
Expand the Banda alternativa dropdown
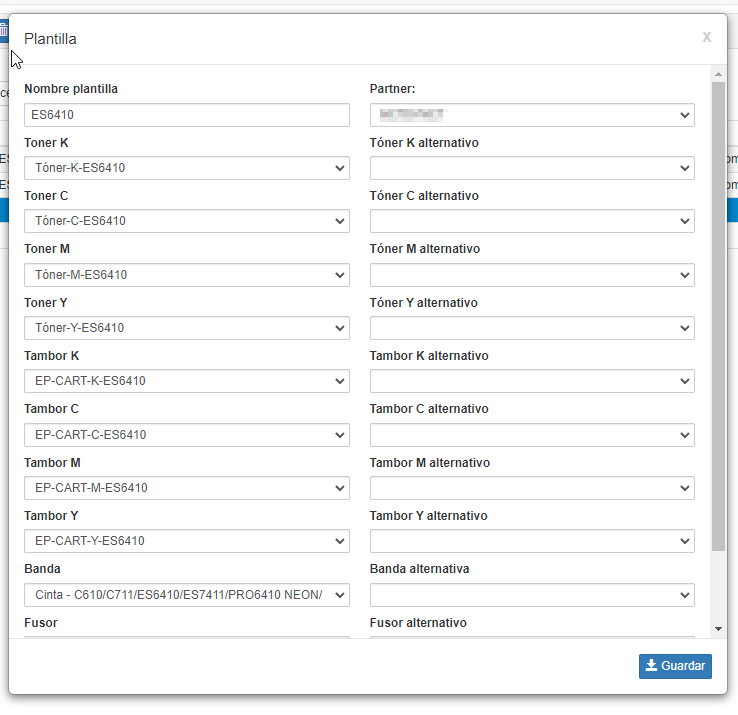point(531,595)
